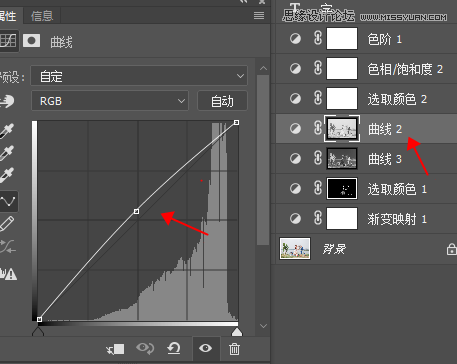This screenshot has width=457, height=364.
Task: Click the midpoint control point on the curve
Action: [x=136, y=211]
